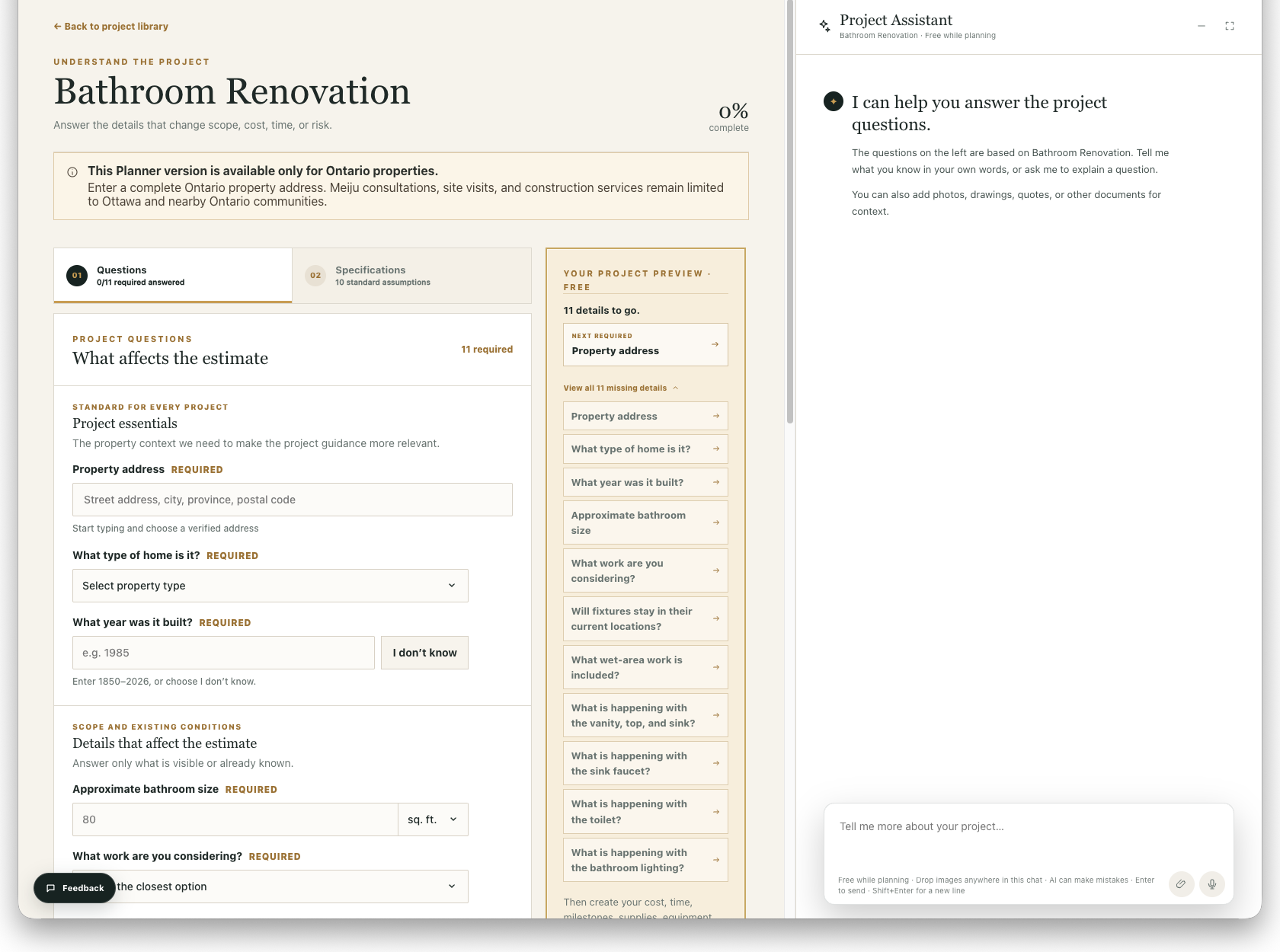This screenshot has width=1280, height=952.
Task: Jump to the sink faucet detail
Action: 645,763
